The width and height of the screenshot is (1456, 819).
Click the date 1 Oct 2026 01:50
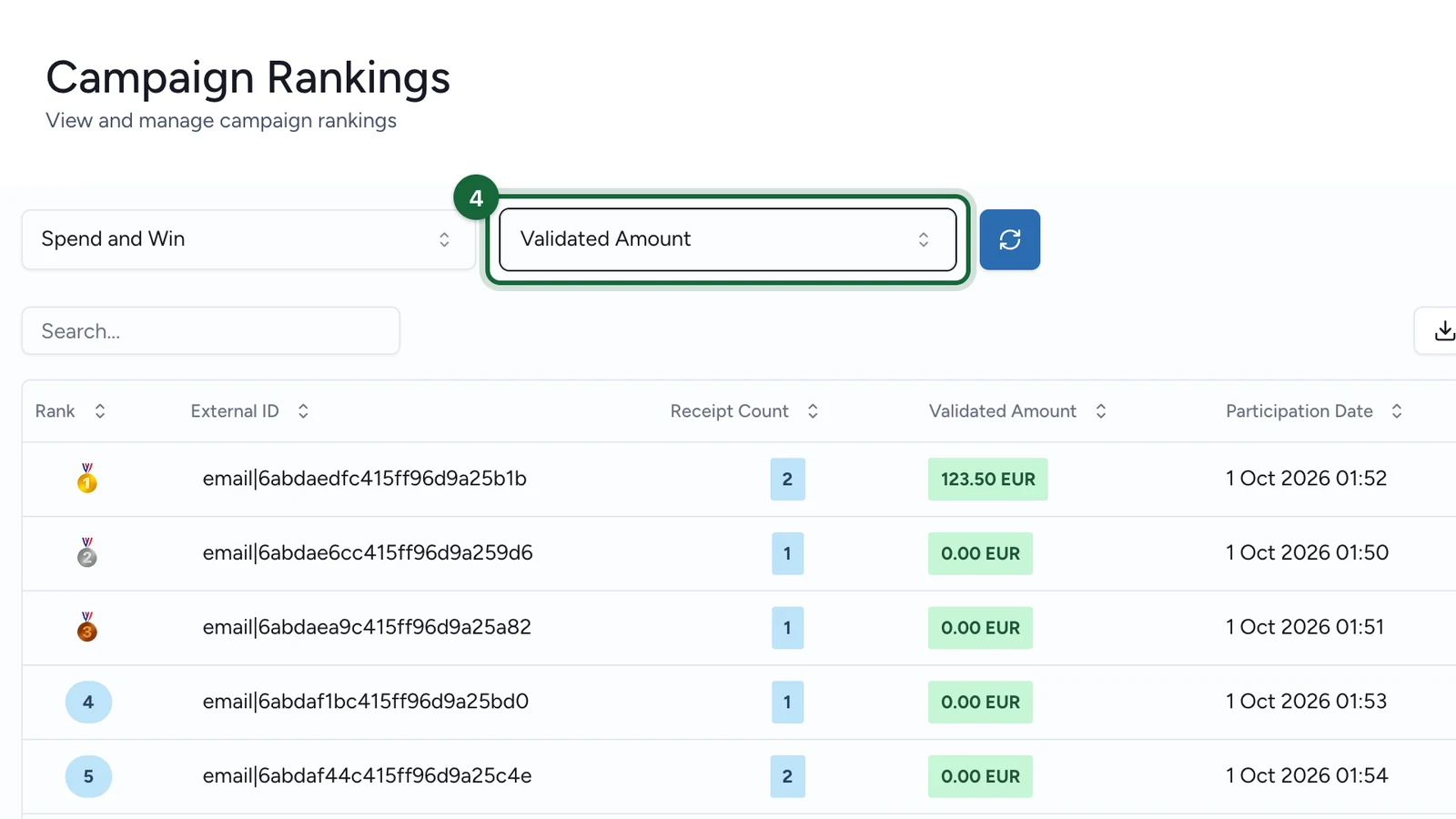point(1307,553)
